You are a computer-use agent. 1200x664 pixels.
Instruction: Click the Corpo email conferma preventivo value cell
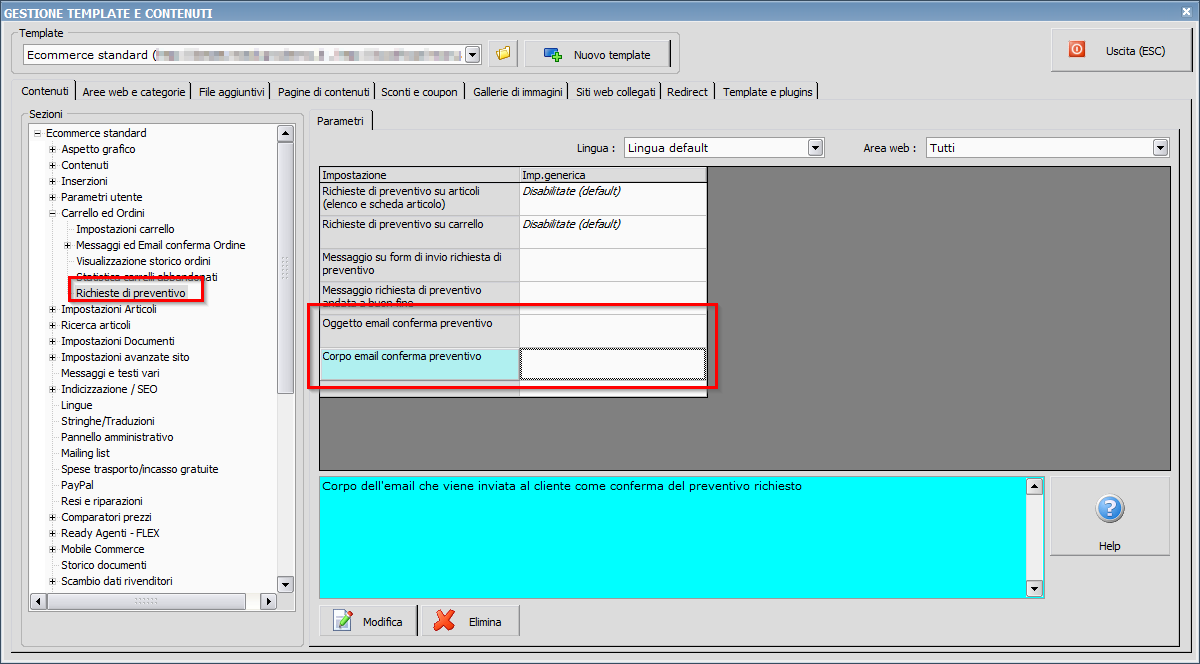pyautogui.click(x=613, y=364)
